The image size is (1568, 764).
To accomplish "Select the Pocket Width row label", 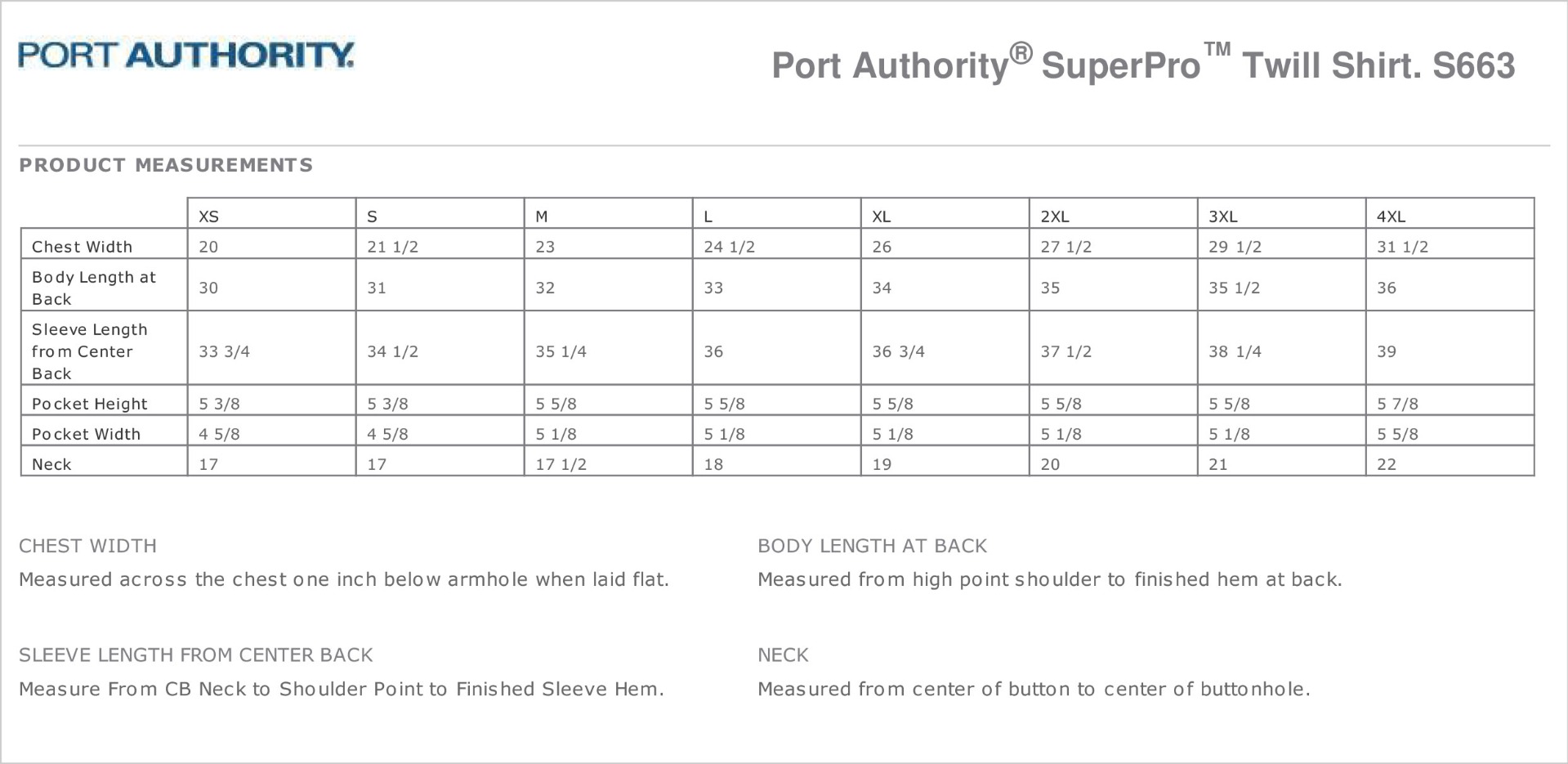I will click(86, 434).
